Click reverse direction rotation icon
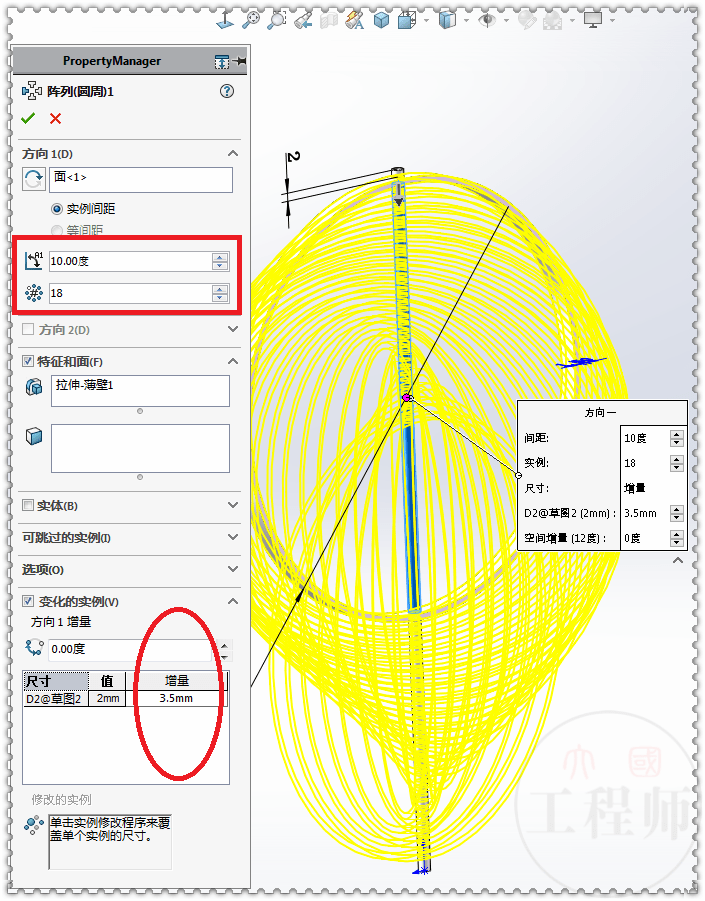The image size is (705, 901). point(34,179)
